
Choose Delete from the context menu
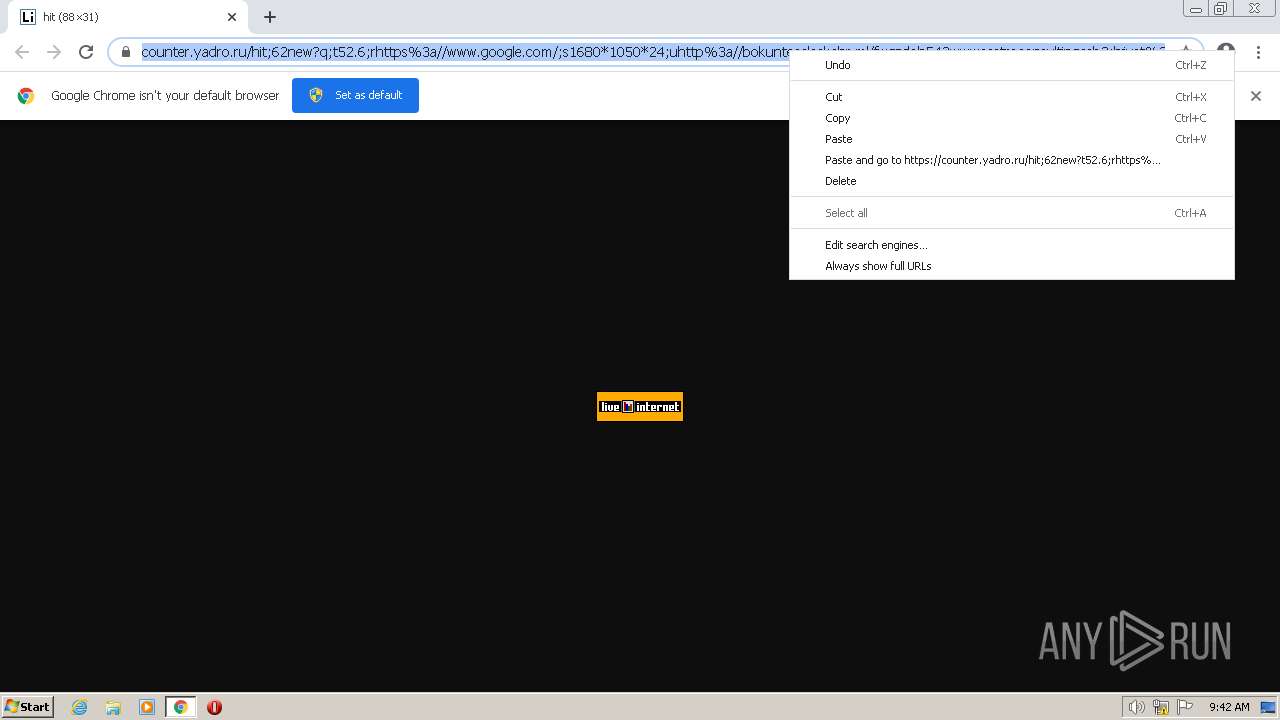coord(1012,181)
